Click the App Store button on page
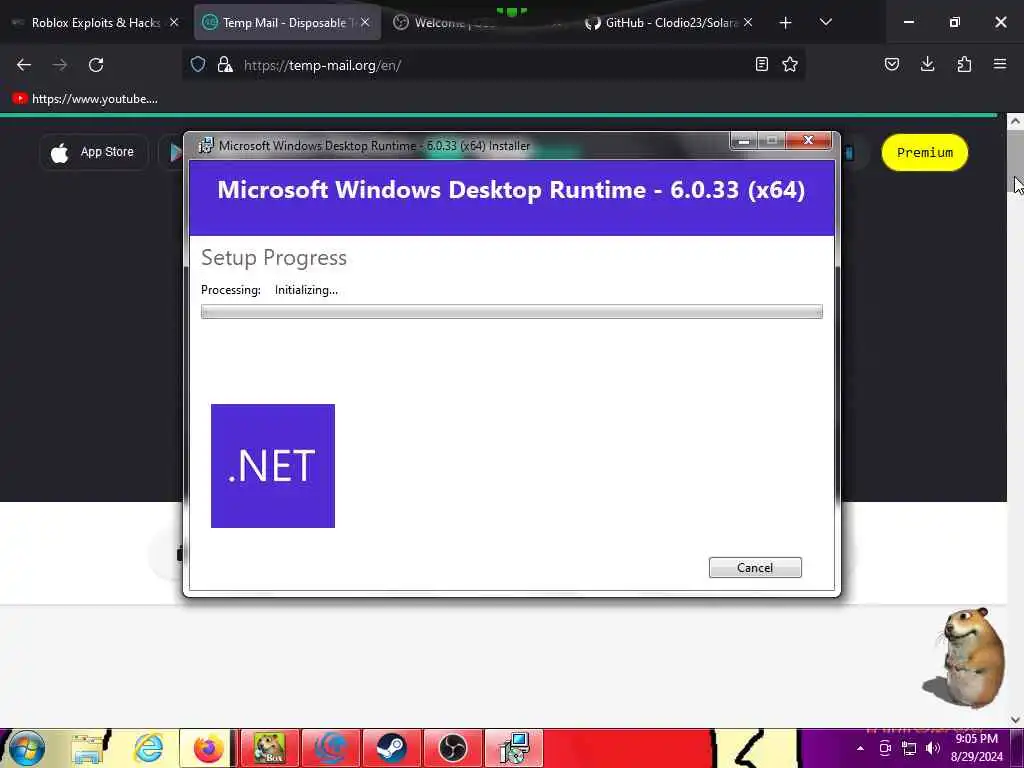The height and width of the screenshot is (768, 1024). (93, 152)
